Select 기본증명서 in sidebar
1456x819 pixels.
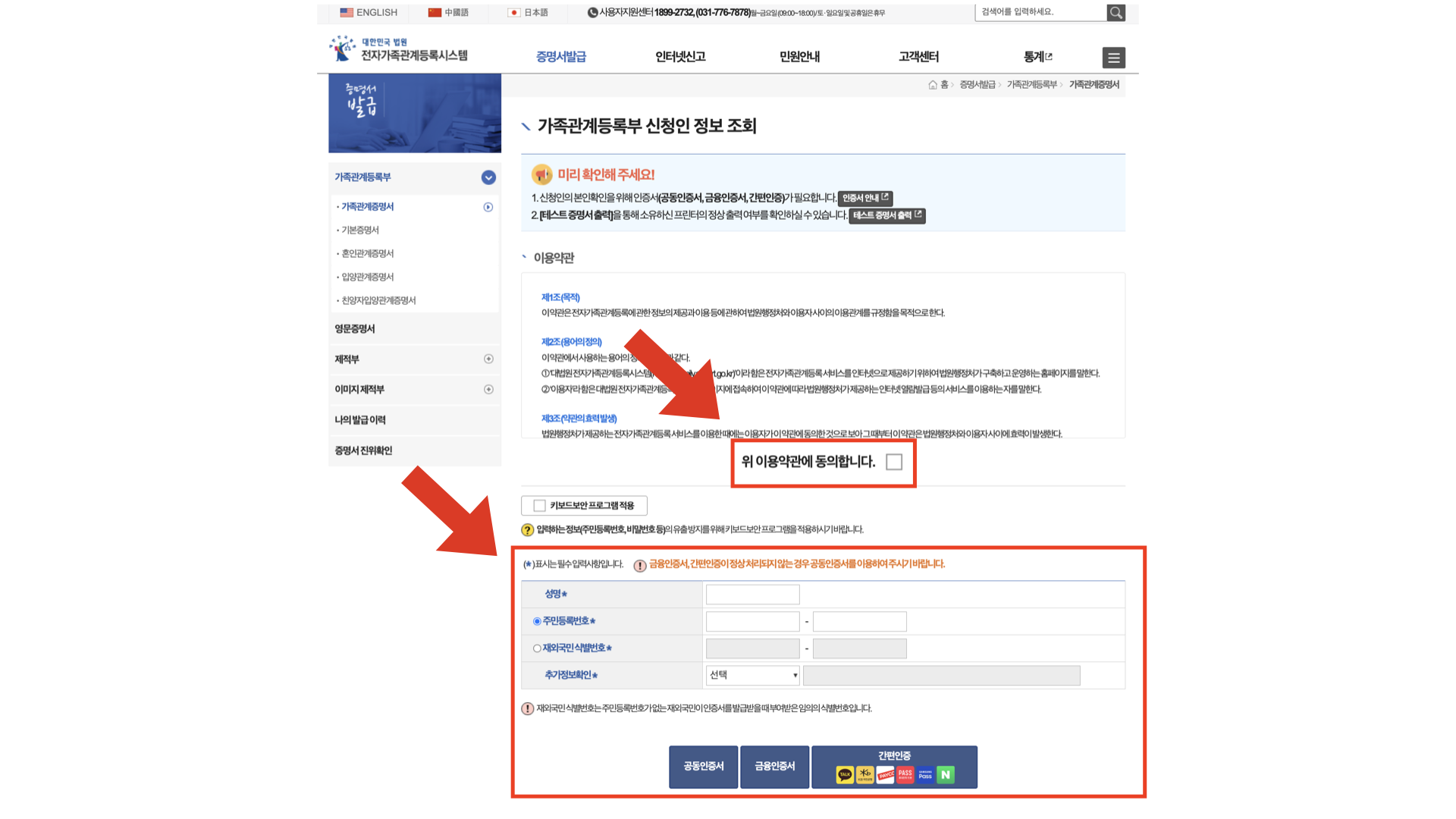pos(360,231)
